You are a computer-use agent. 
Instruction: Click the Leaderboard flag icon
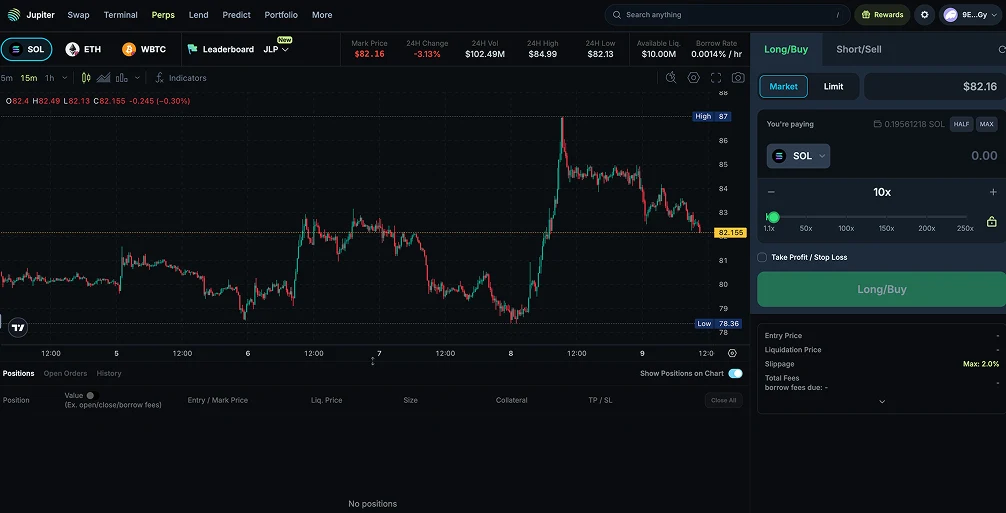pyautogui.click(x=192, y=49)
